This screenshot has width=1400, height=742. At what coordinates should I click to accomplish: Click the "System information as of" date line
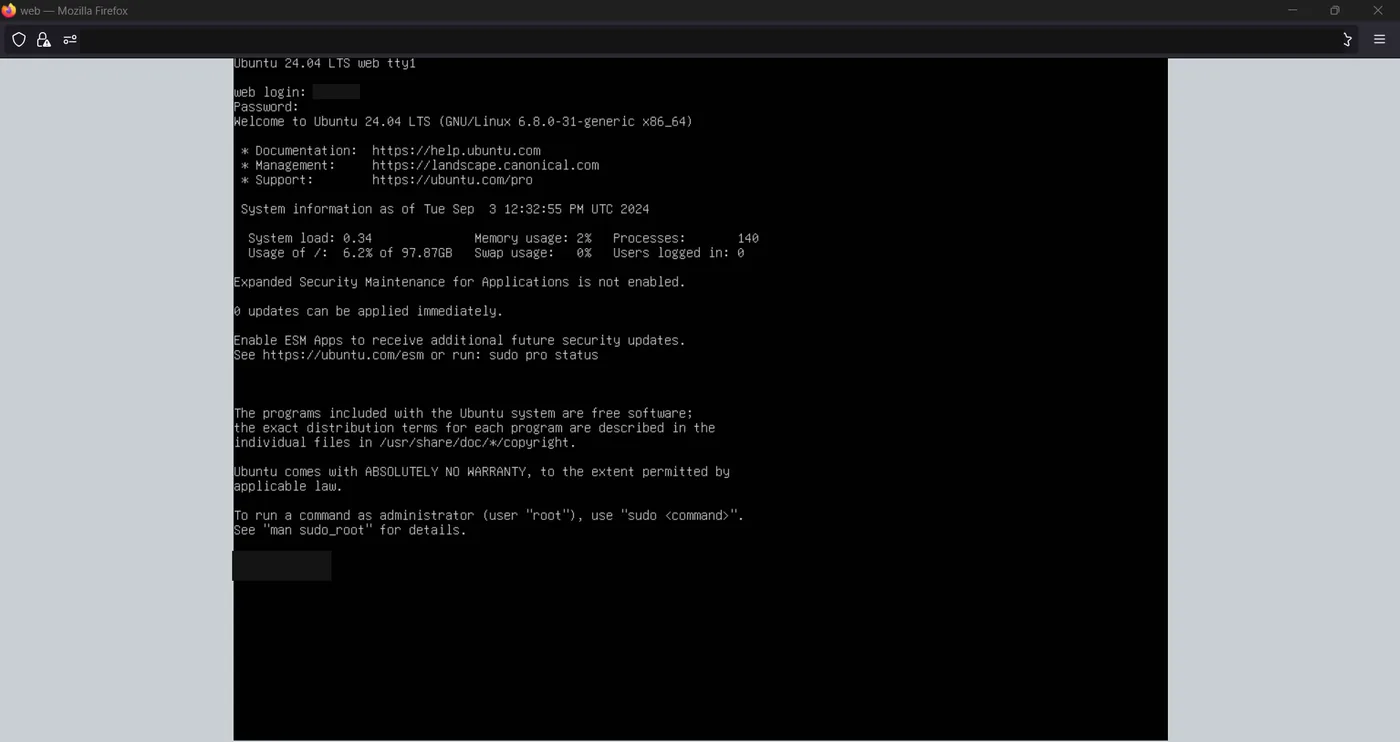click(x=445, y=209)
